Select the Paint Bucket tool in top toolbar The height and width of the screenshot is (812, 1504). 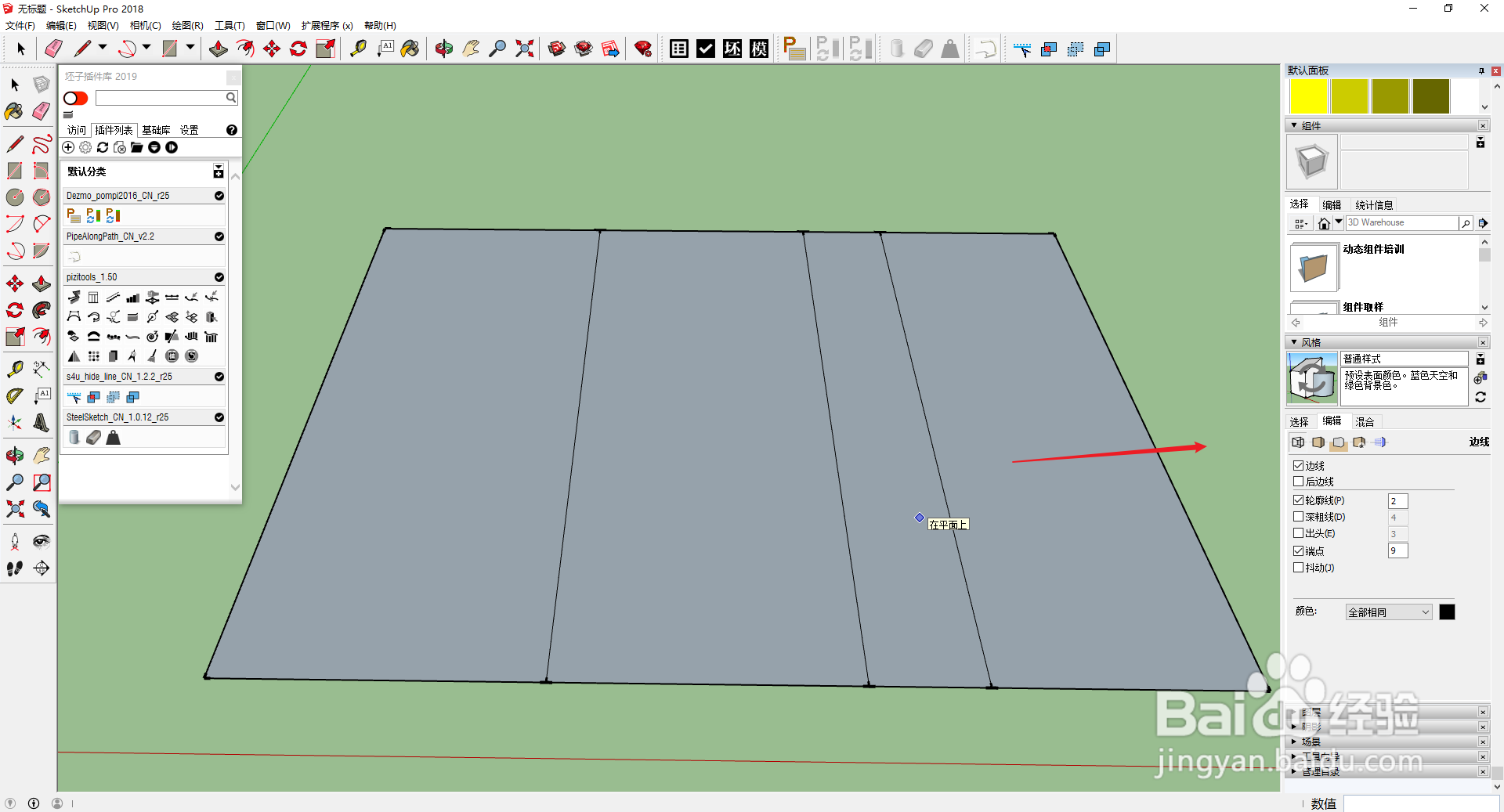410,49
